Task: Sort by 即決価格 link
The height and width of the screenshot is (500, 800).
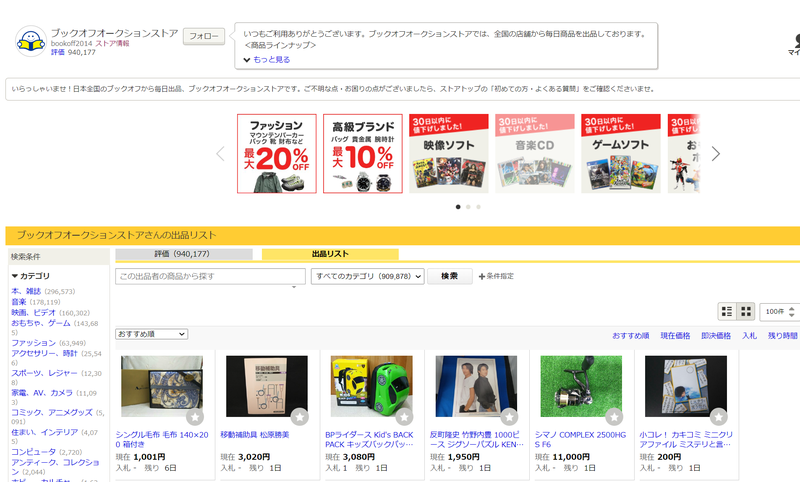Action: tap(716, 336)
